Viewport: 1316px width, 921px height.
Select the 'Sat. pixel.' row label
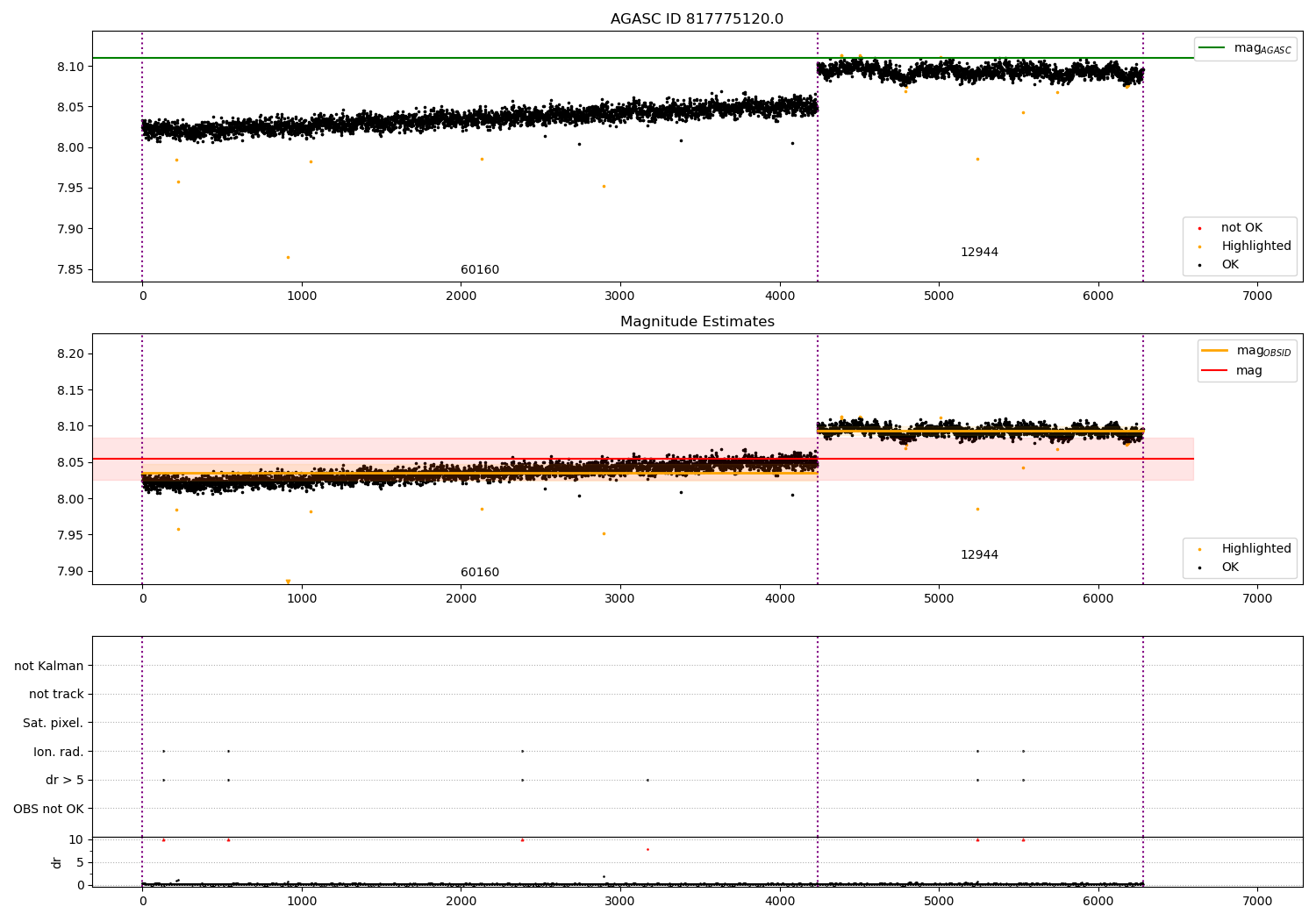tap(54, 724)
